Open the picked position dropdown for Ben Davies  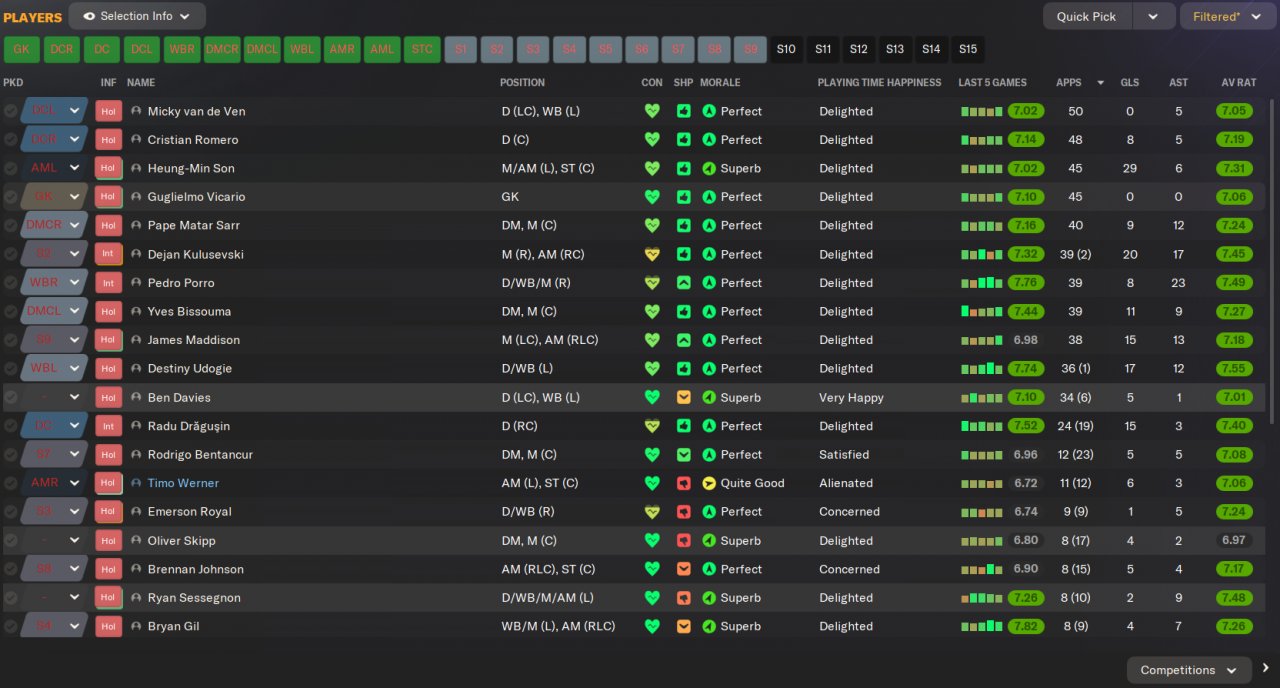coord(74,397)
